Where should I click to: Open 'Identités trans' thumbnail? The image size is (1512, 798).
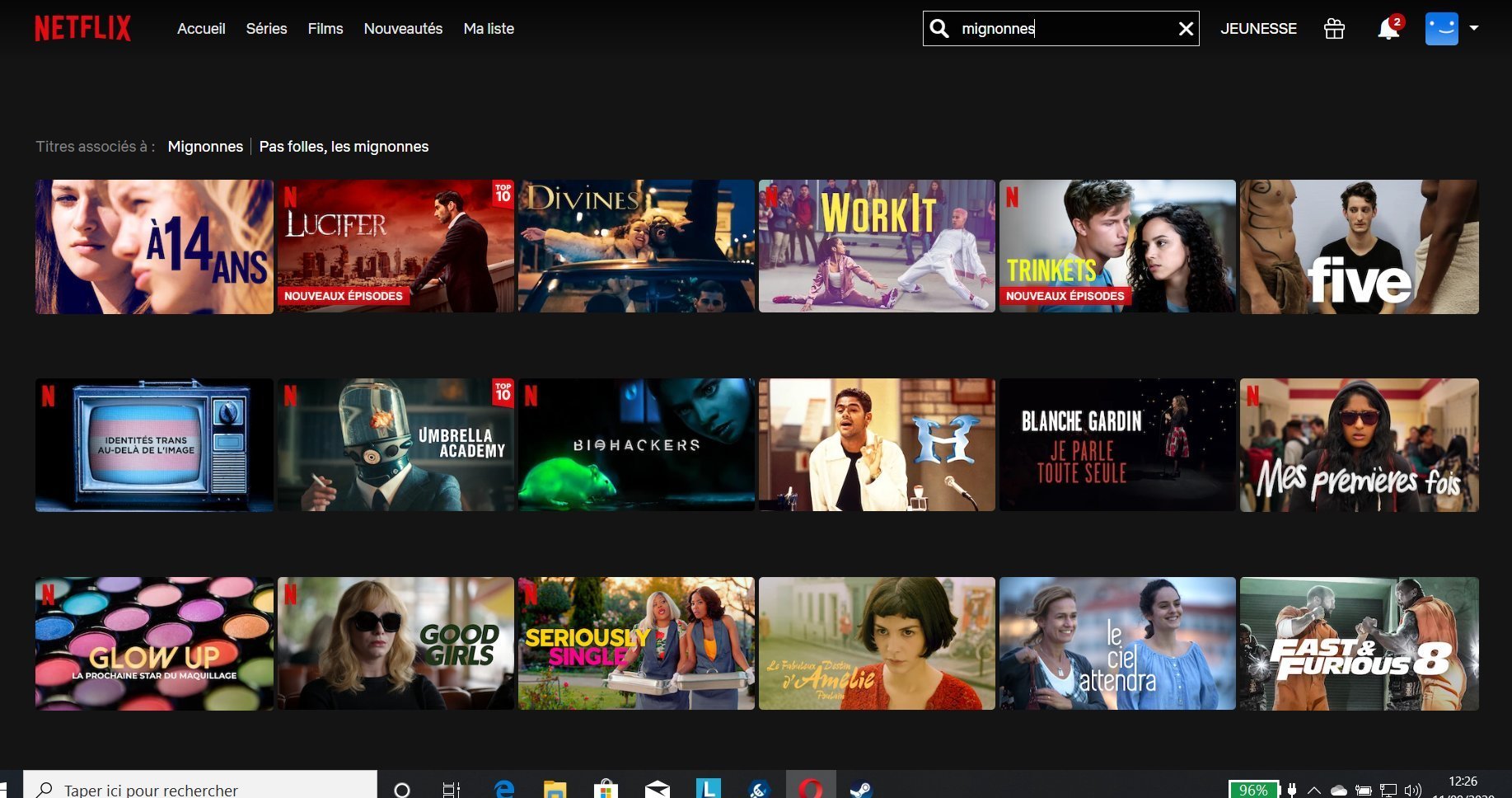pyautogui.click(x=154, y=445)
